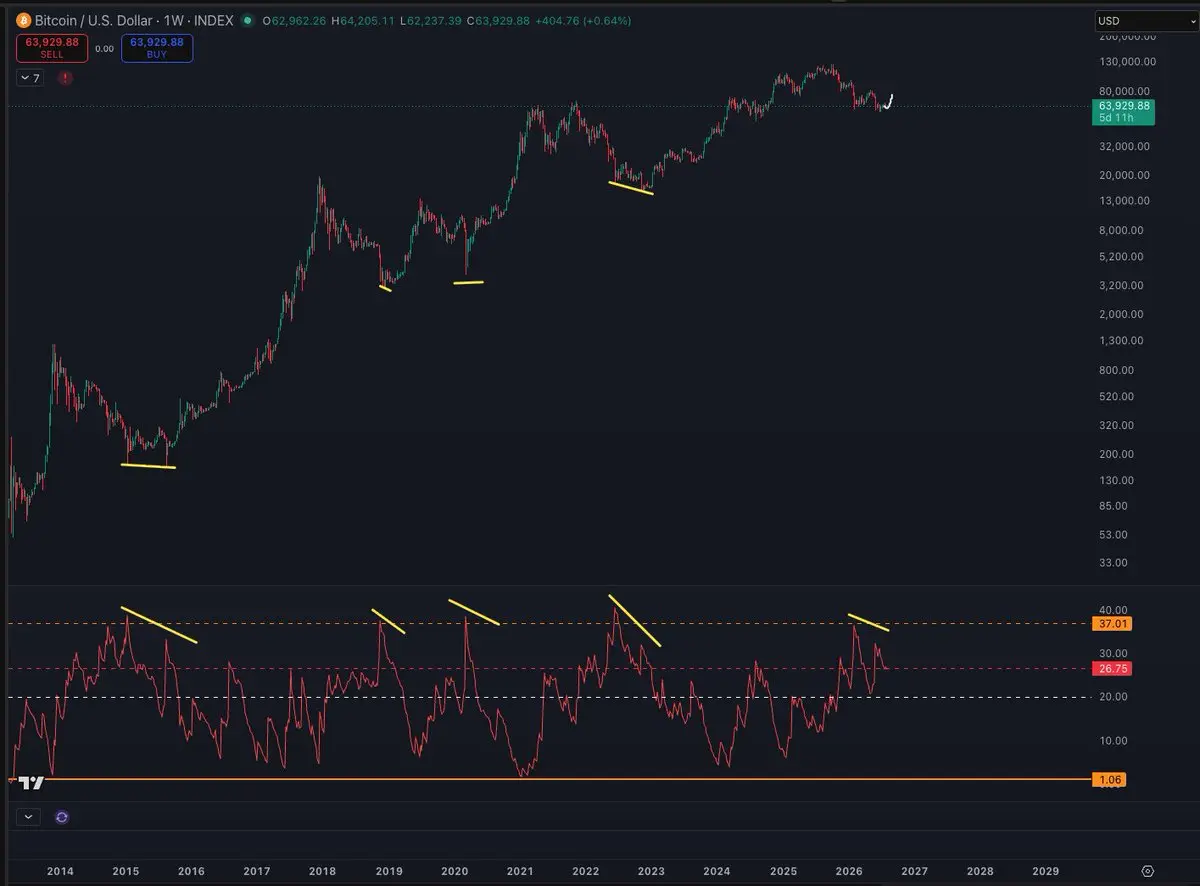Click the TradingView logo
1200x886 pixels.
[x=32, y=783]
